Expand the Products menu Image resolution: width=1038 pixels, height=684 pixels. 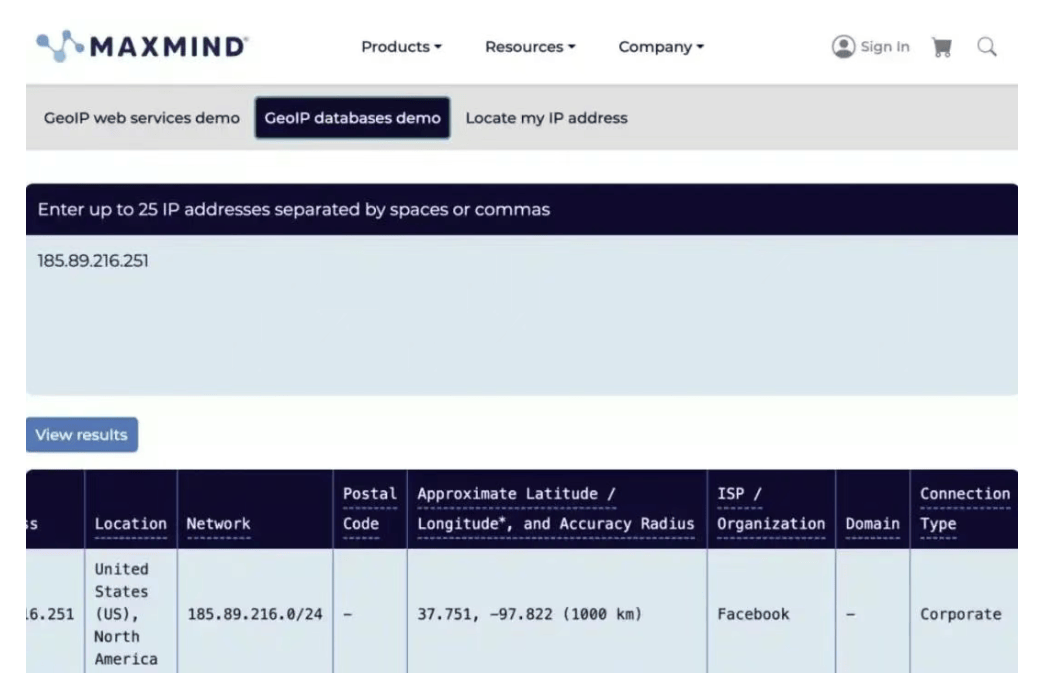[401, 47]
